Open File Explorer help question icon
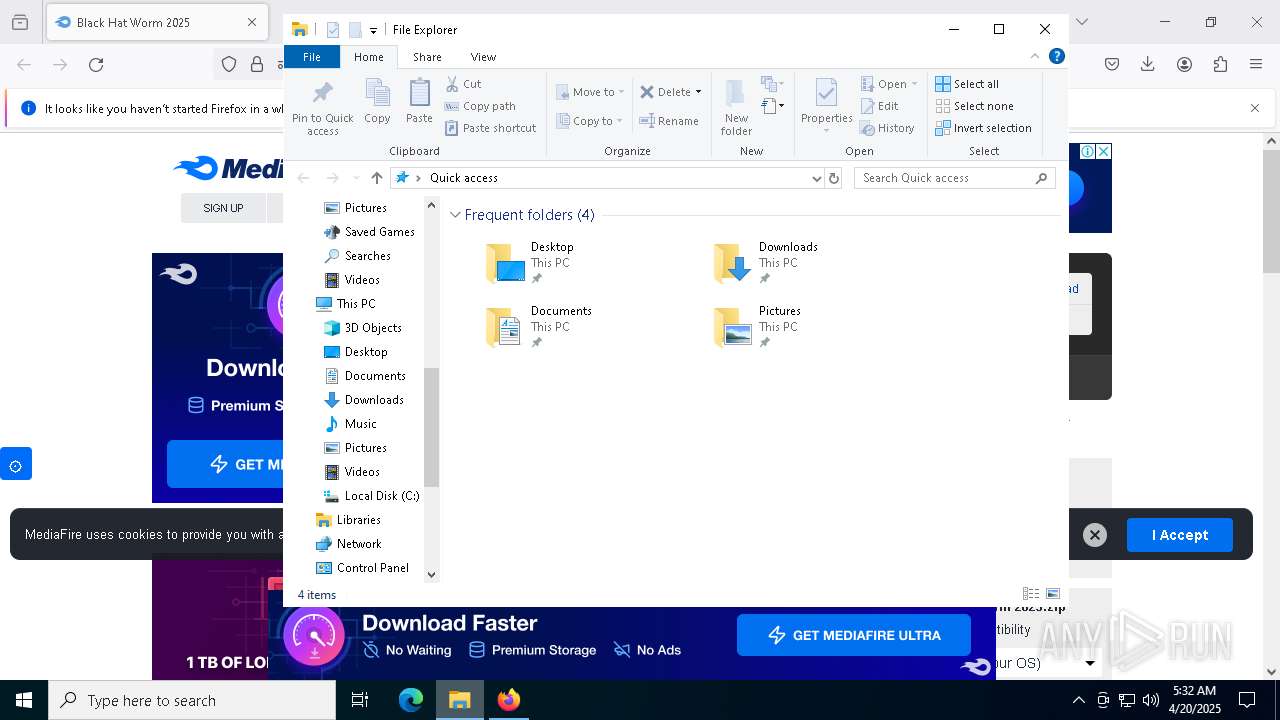Image resolution: width=1280 pixels, height=720 pixels. pyautogui.click(x=1056, y=56)
